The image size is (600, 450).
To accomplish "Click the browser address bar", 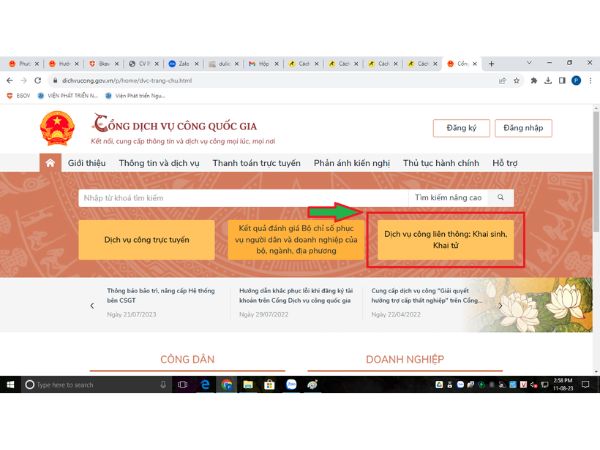I will [x=272, y=81].
